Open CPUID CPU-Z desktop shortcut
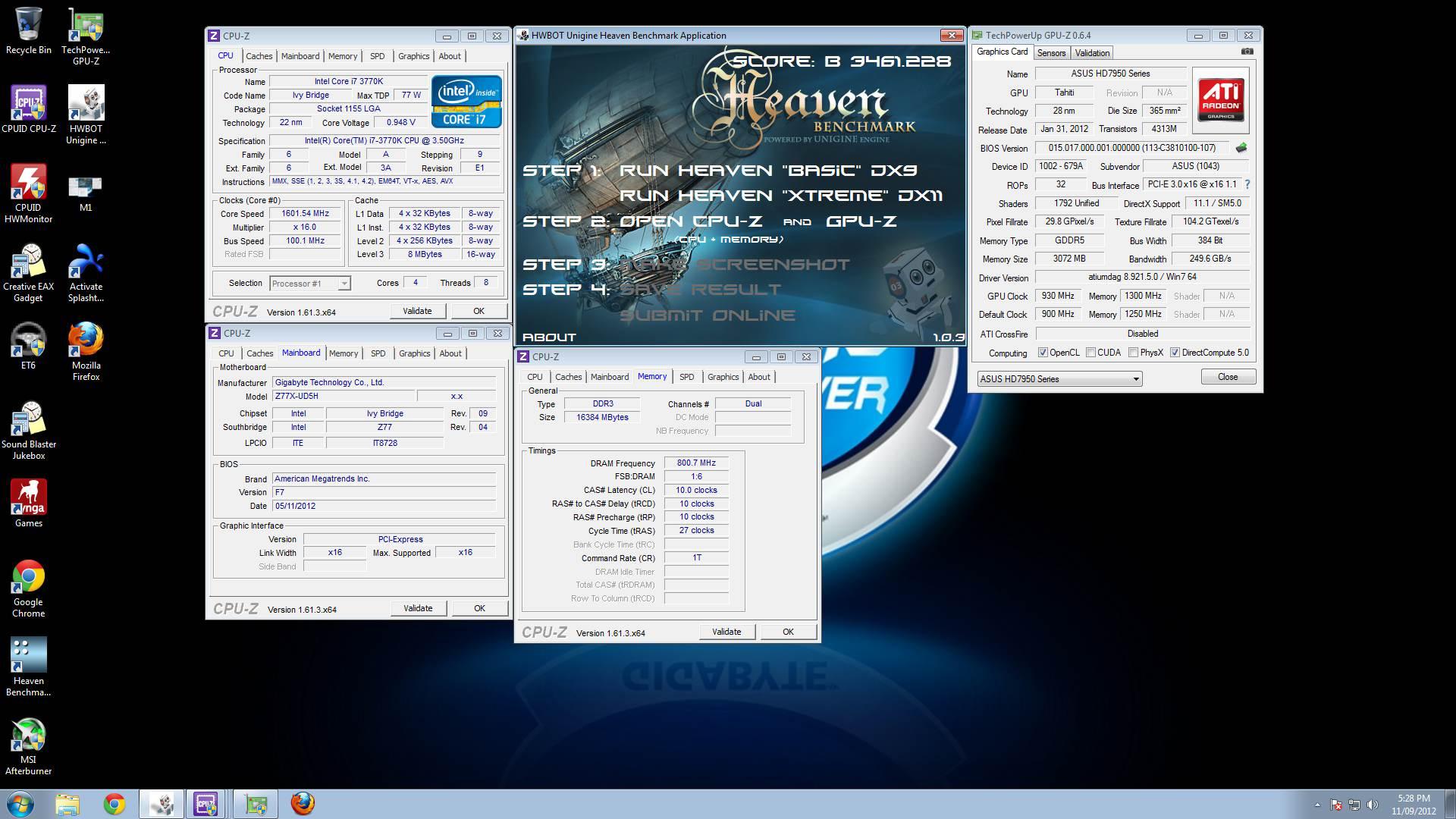This screenshot has width=1456, height=819. 28,110
